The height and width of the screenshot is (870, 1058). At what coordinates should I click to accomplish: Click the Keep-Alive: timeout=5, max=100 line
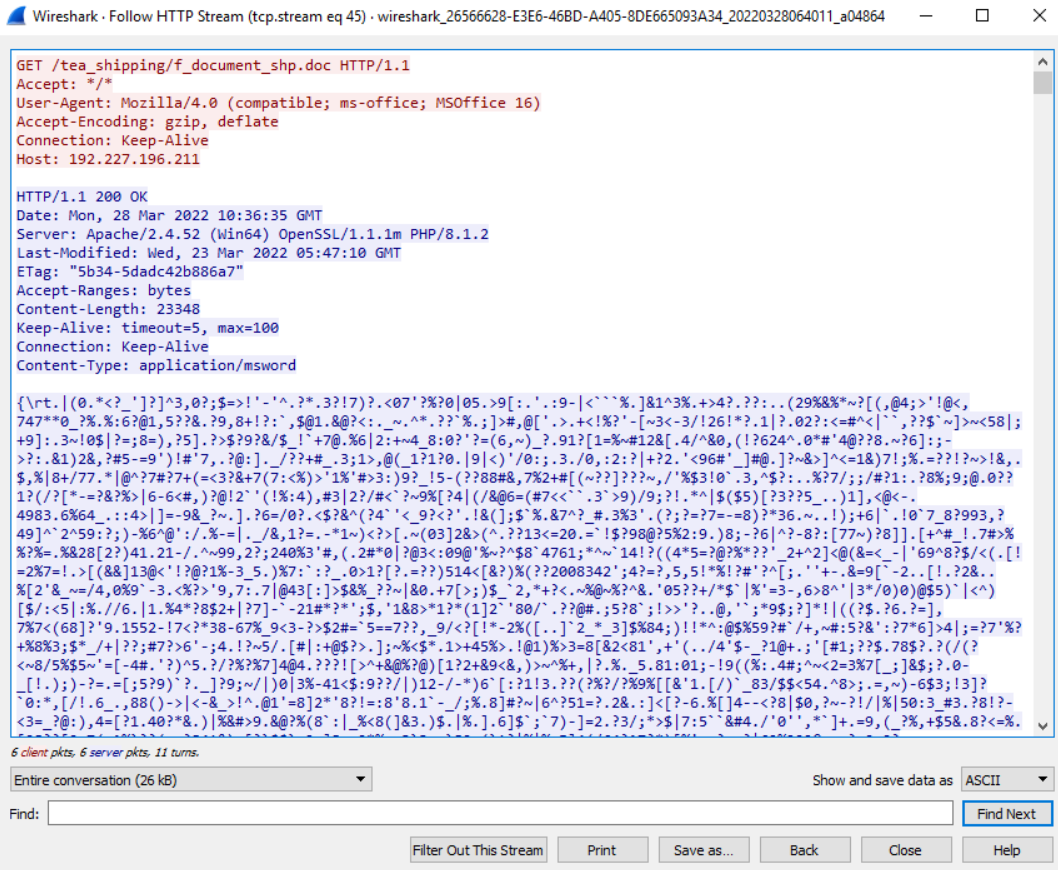pyautogui.click(x=147, y=327)
